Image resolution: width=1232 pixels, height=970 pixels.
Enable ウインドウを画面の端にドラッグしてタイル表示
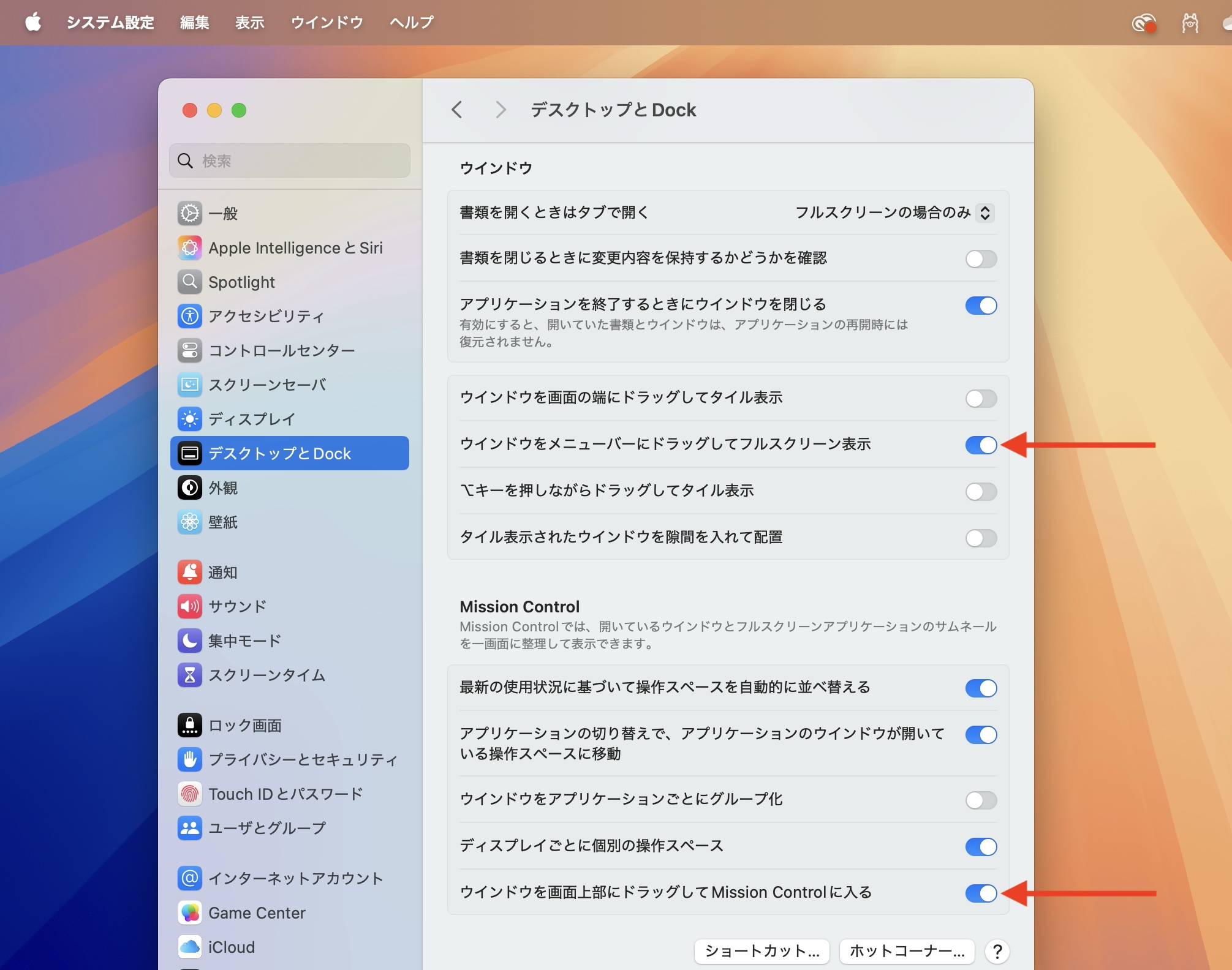coord(981,398)
